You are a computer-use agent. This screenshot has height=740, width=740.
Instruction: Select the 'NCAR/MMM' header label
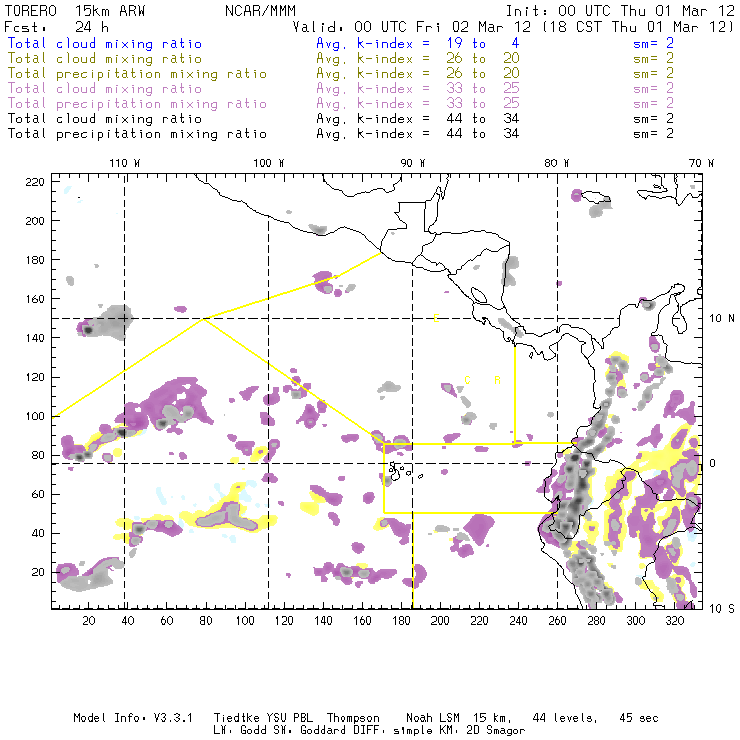point(260,11)
